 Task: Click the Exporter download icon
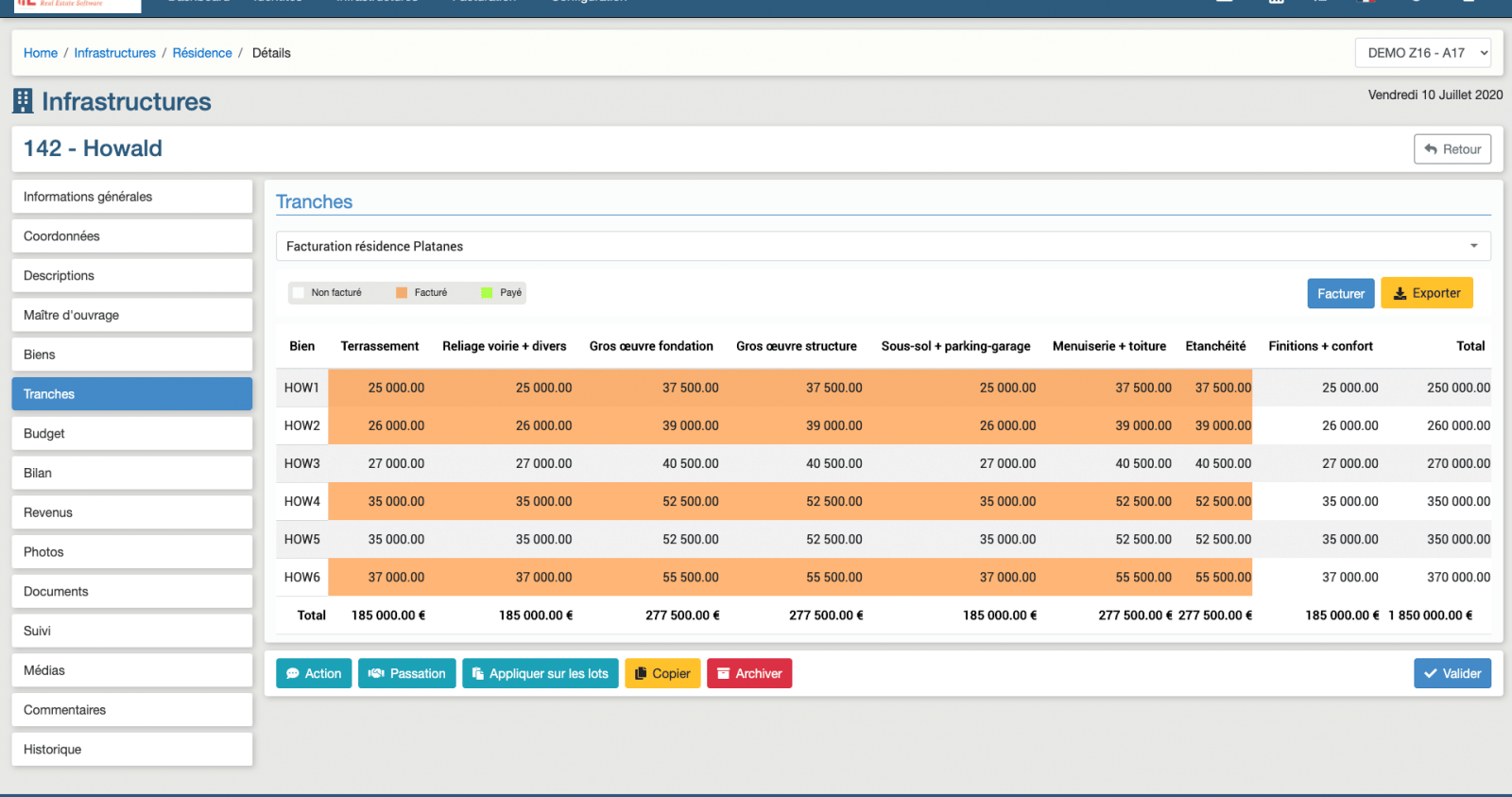(x=1400, y=294)
